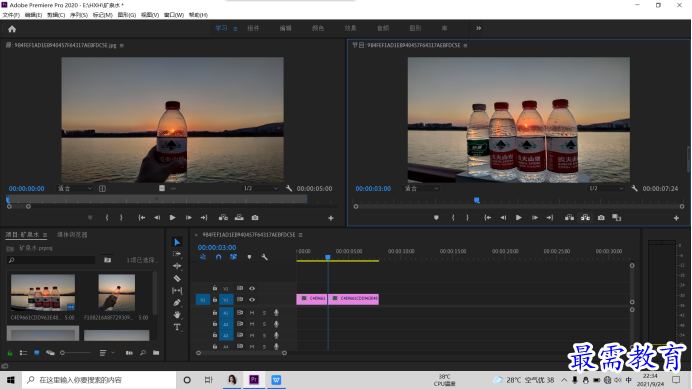The width and height of the screenshot is (692, 389).
Task: Toggle Snap in timeline
Action: click(218, 257)
